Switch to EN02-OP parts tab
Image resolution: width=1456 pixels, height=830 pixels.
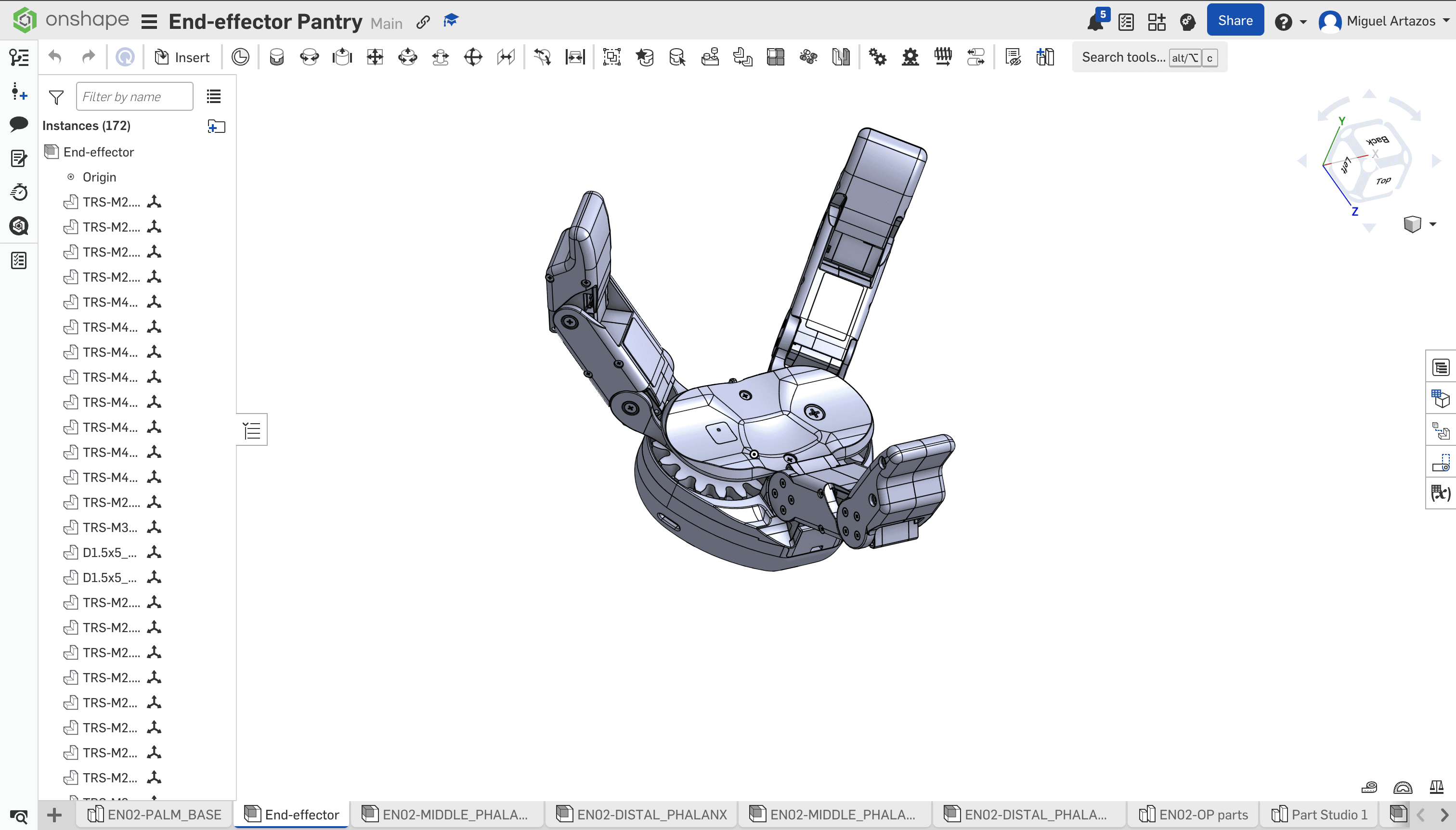(1194, 814)
